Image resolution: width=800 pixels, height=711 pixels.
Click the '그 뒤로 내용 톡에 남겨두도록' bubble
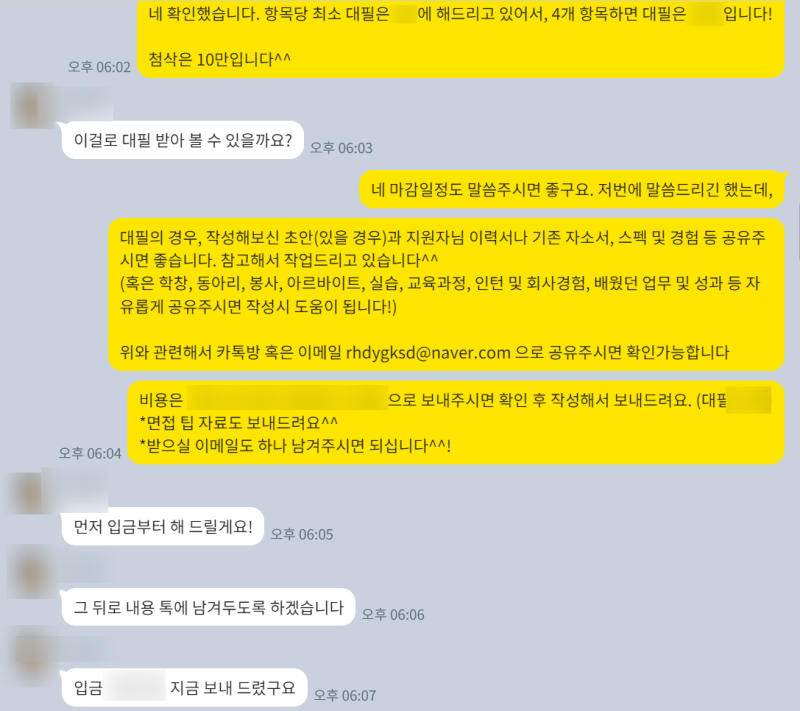pyautogui.click(x=208, y=607)
